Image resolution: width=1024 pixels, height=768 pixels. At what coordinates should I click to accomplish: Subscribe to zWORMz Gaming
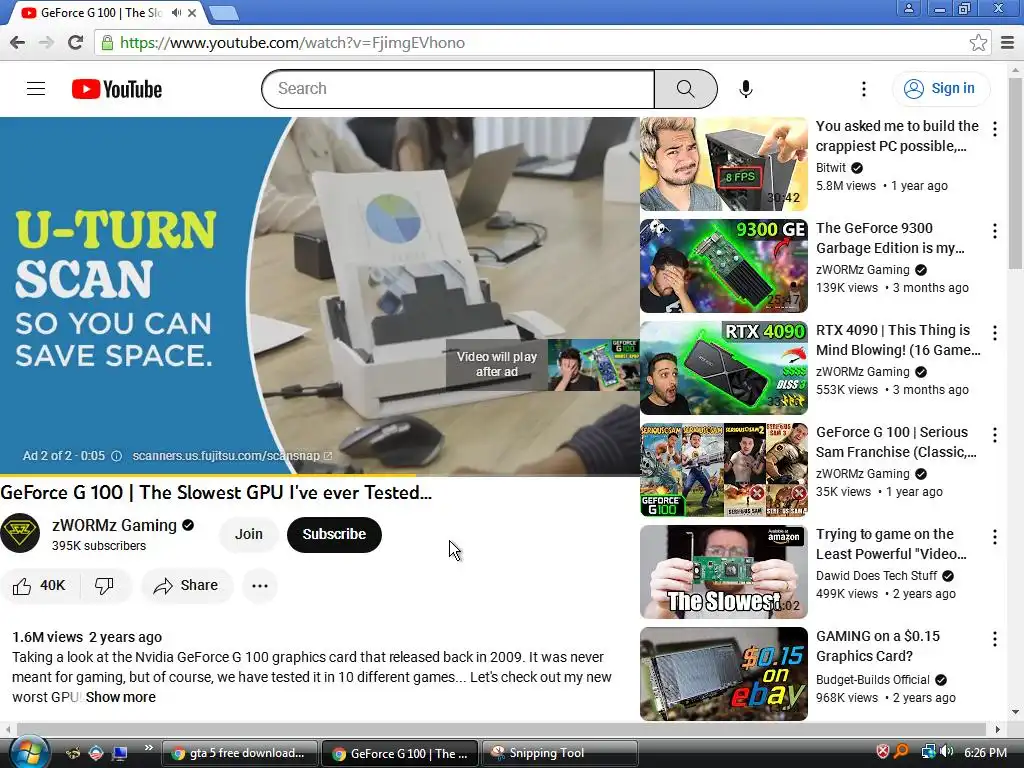(x=334, y=534)
